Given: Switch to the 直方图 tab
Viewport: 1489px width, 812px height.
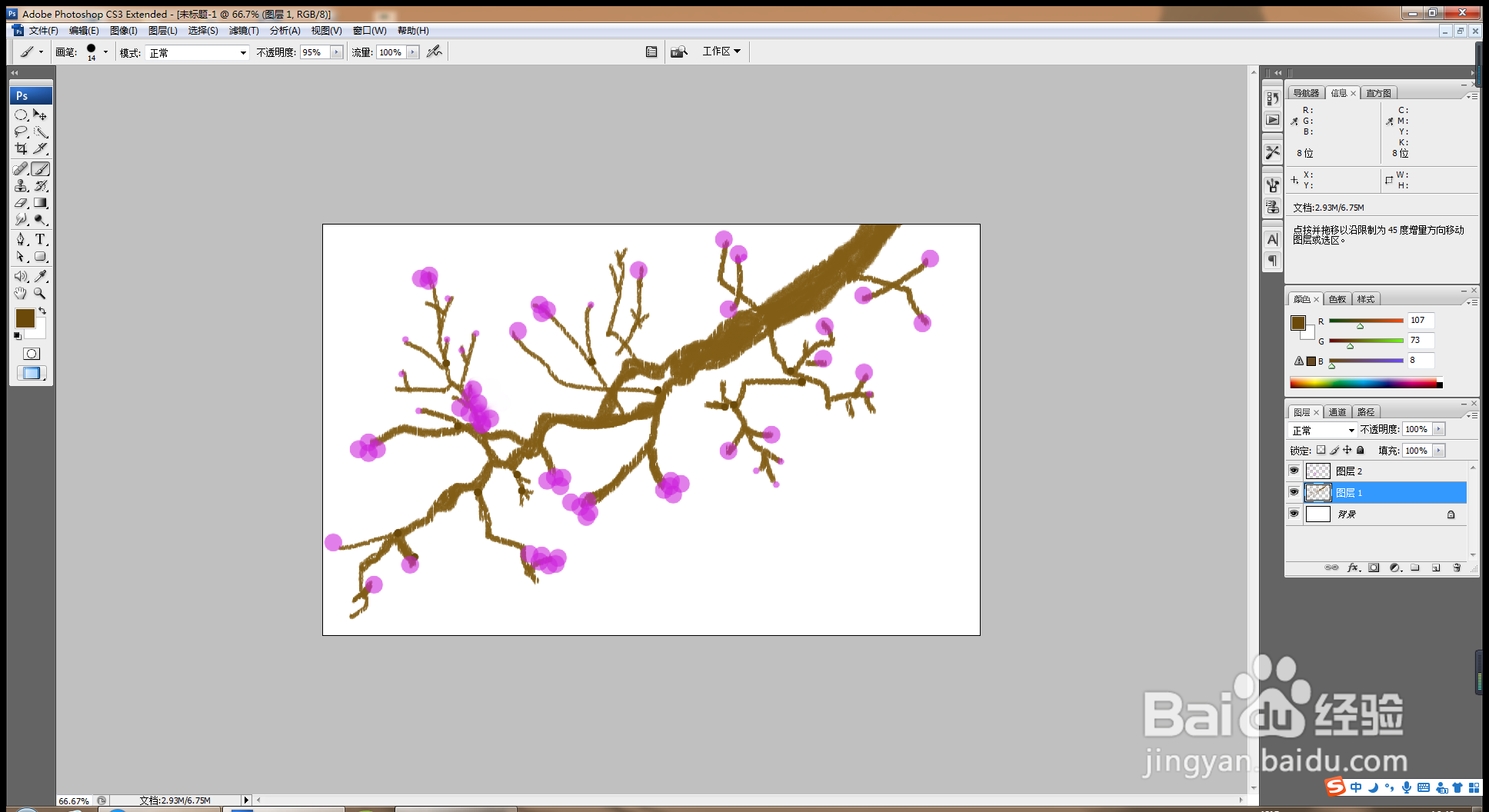Looking at the screenshot, I should point(1378,93).
